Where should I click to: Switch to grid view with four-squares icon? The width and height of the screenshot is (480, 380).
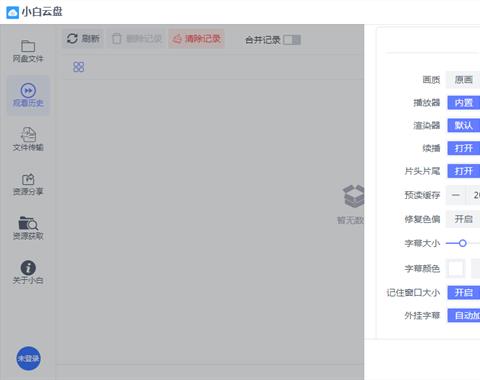tap(79, 67)
